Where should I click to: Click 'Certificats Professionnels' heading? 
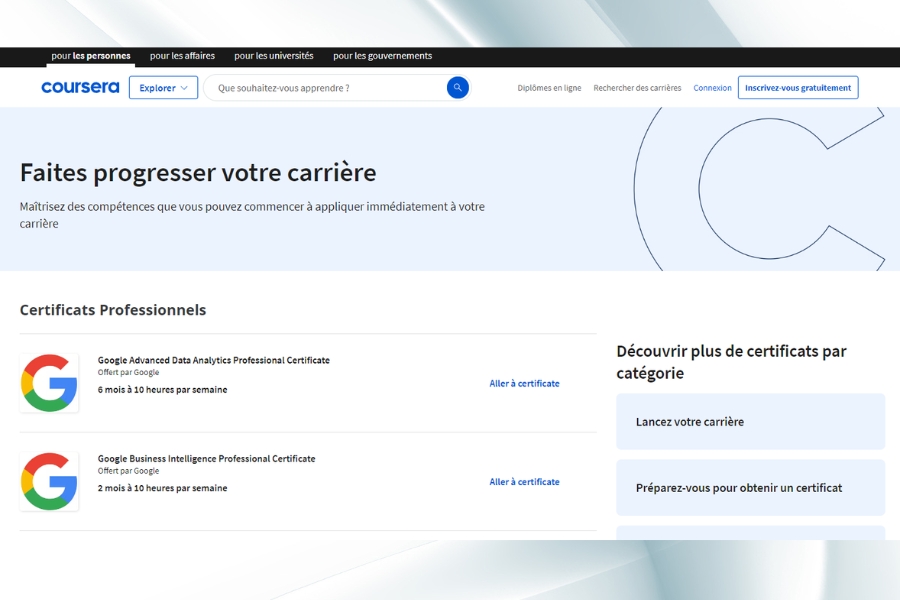click(113, 310)
